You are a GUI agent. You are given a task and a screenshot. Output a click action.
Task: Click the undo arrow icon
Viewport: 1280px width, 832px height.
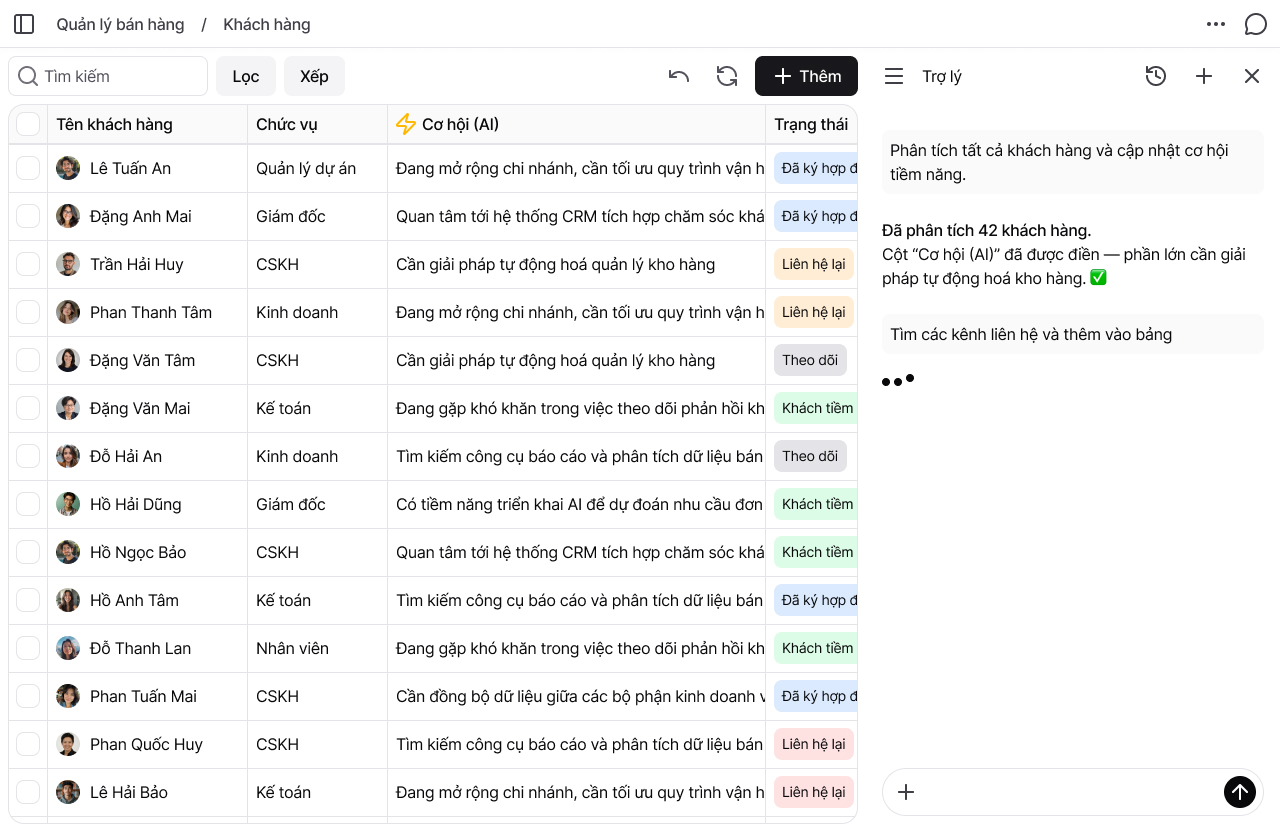point(679,76)
